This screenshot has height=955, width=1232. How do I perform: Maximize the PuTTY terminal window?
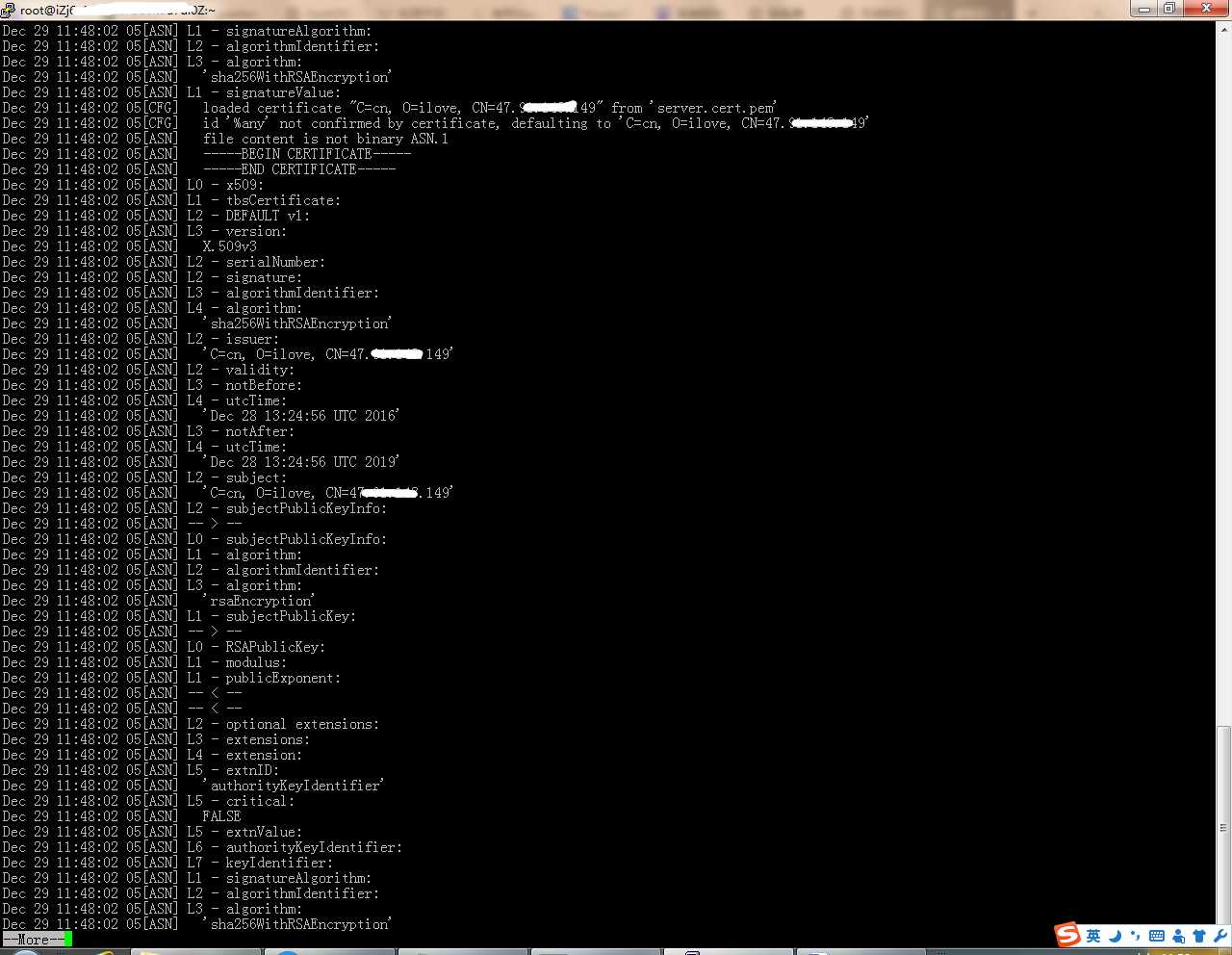1169,9
